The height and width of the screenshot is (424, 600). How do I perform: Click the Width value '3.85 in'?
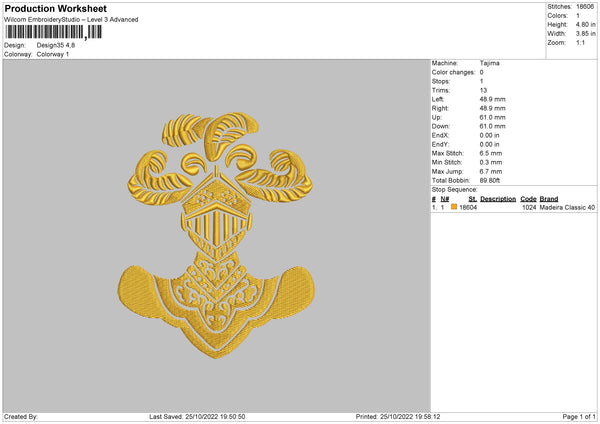tap(585, 34)
